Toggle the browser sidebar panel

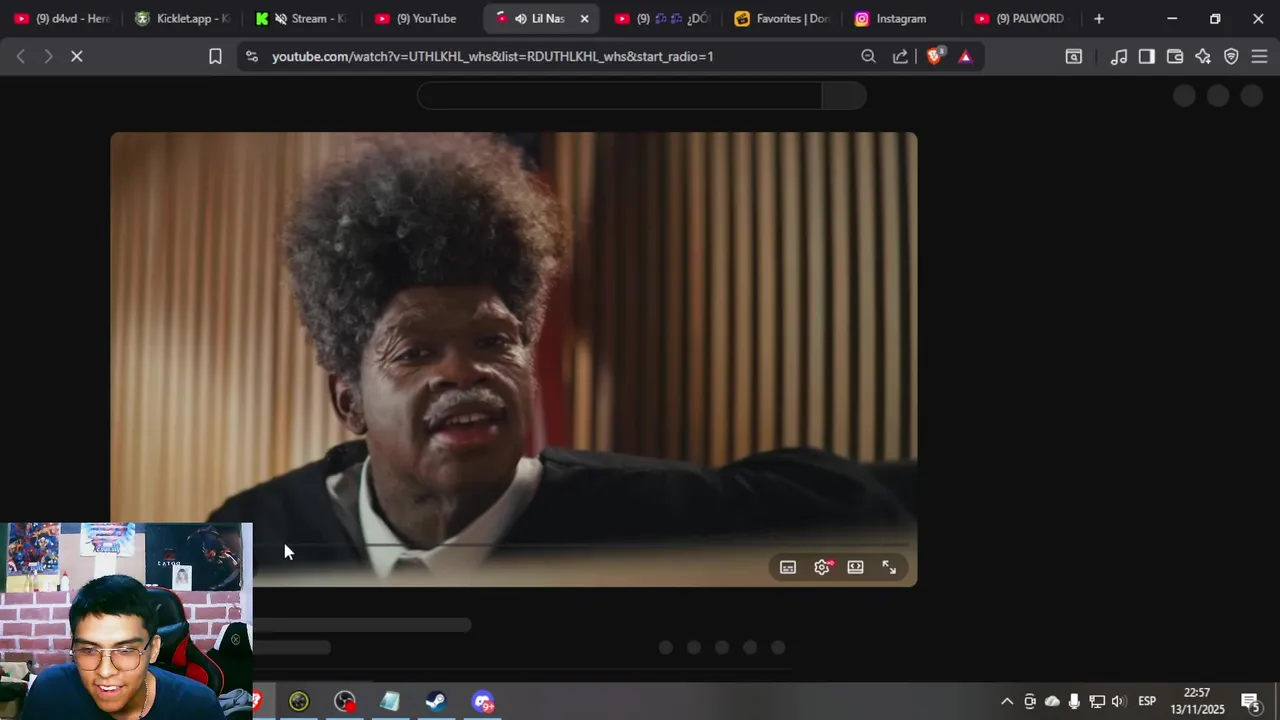1147,57
